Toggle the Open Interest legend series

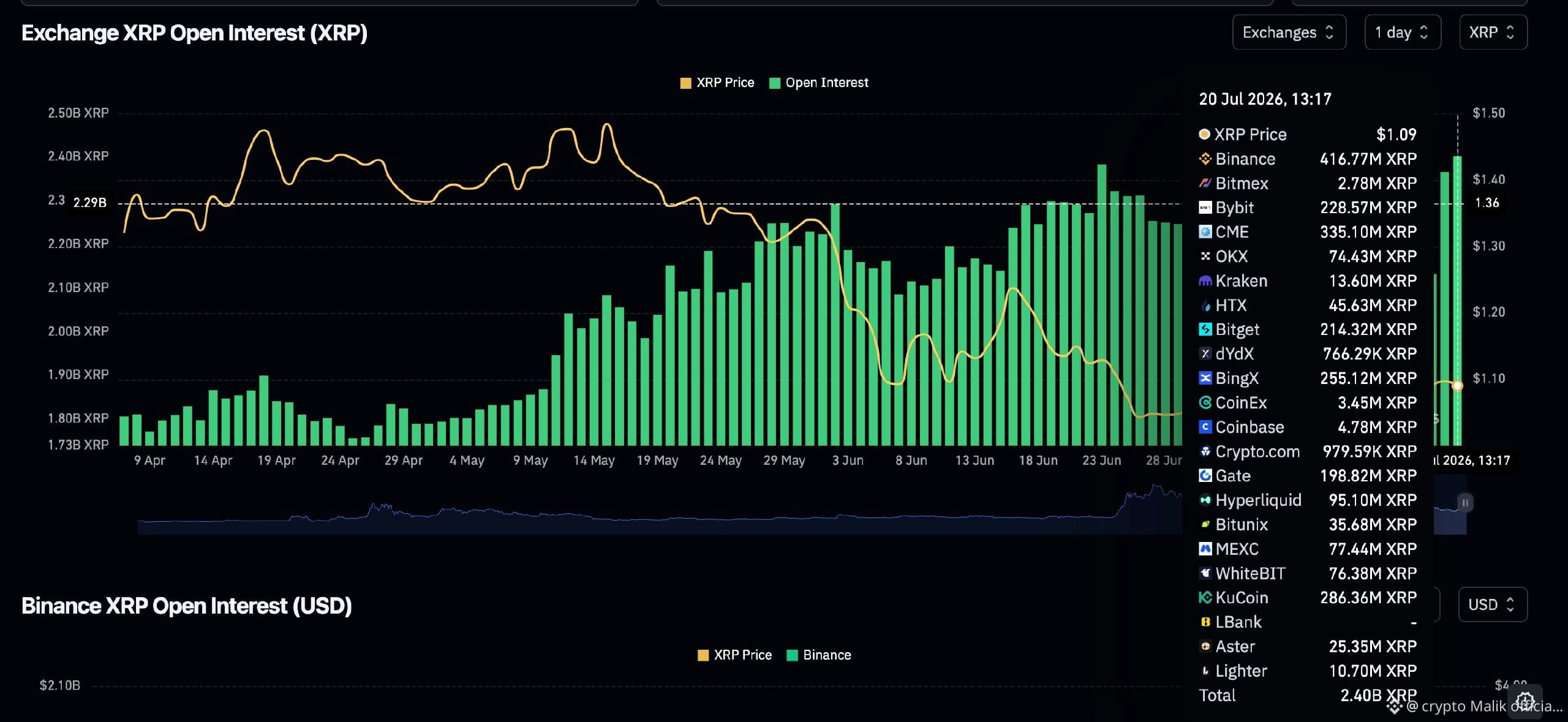pyautogui.click(x=819, y=83)
